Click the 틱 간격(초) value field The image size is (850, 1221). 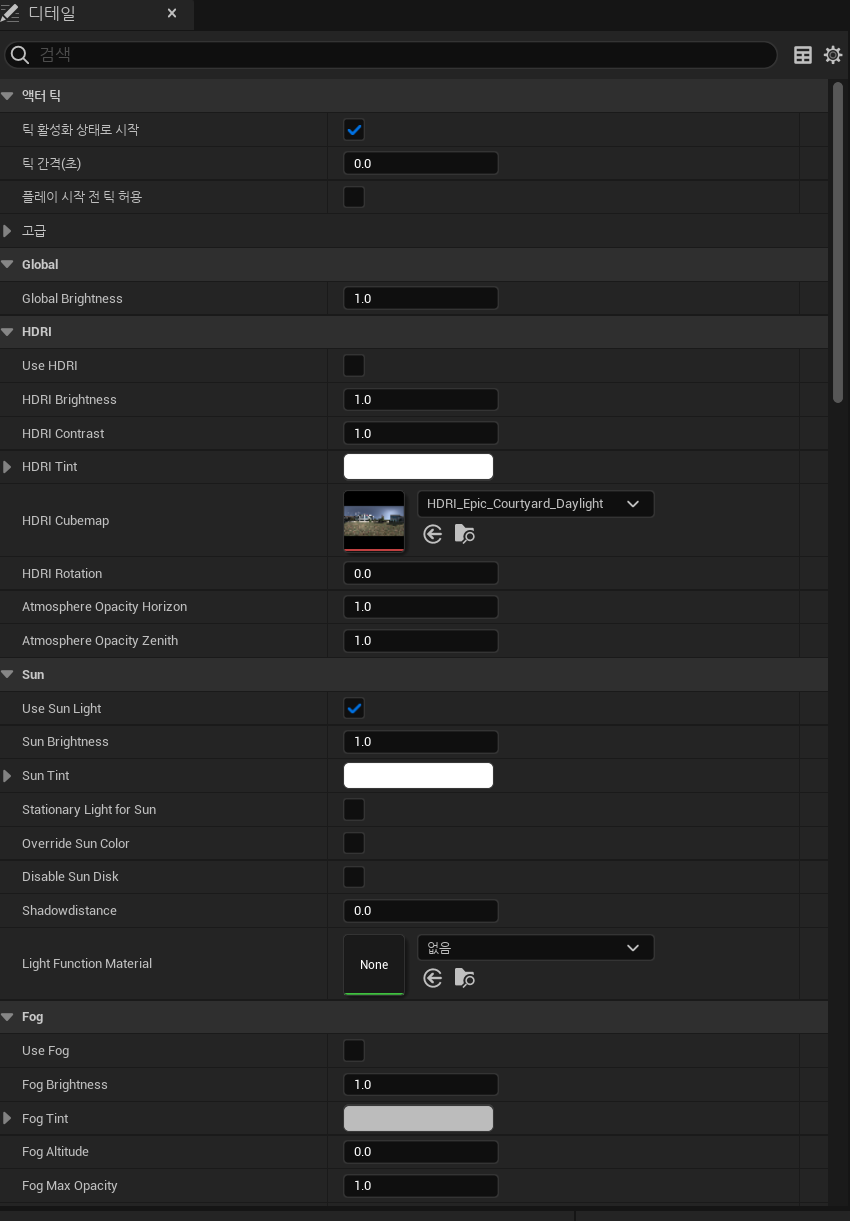[421, 164]
